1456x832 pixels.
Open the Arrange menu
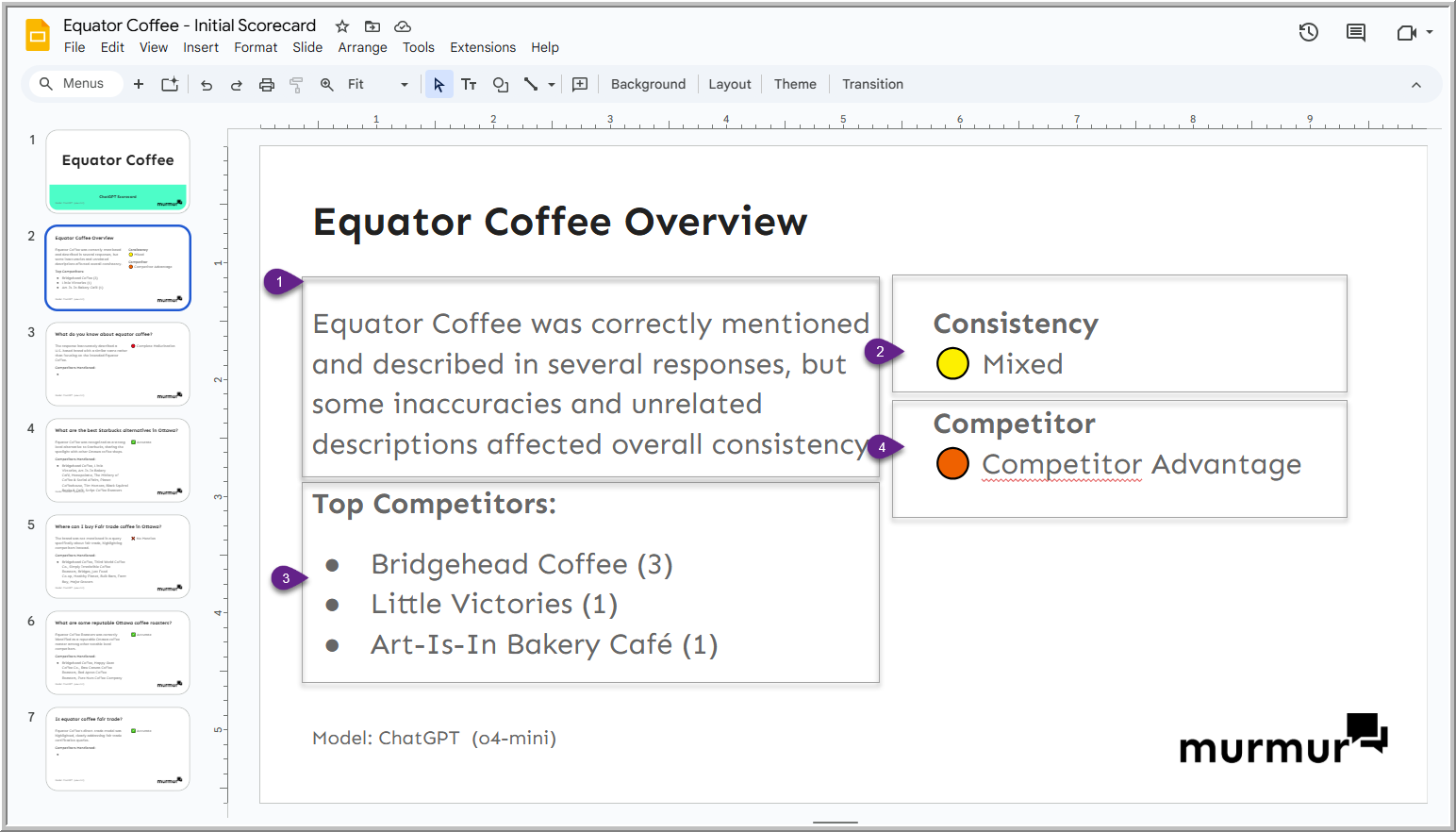pyautogui.click(x=362, y=48)
